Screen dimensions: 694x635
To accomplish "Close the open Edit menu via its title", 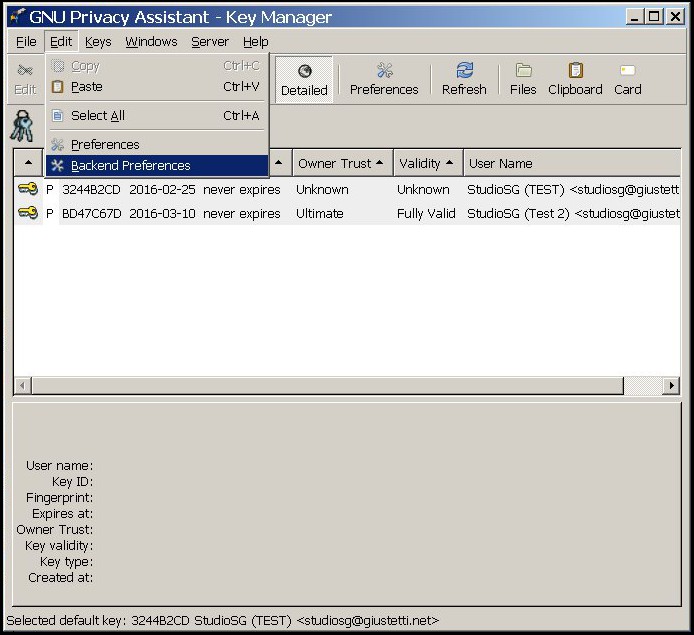I will point(61,42).
